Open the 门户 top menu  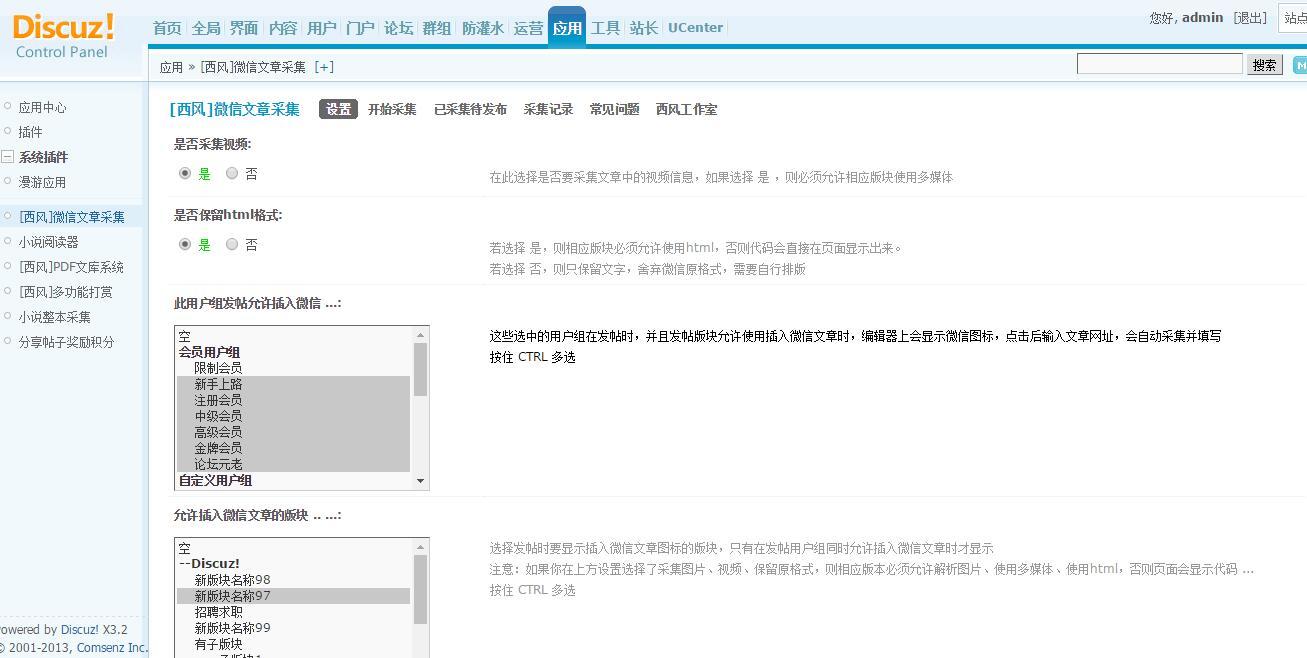click(360, 28)
